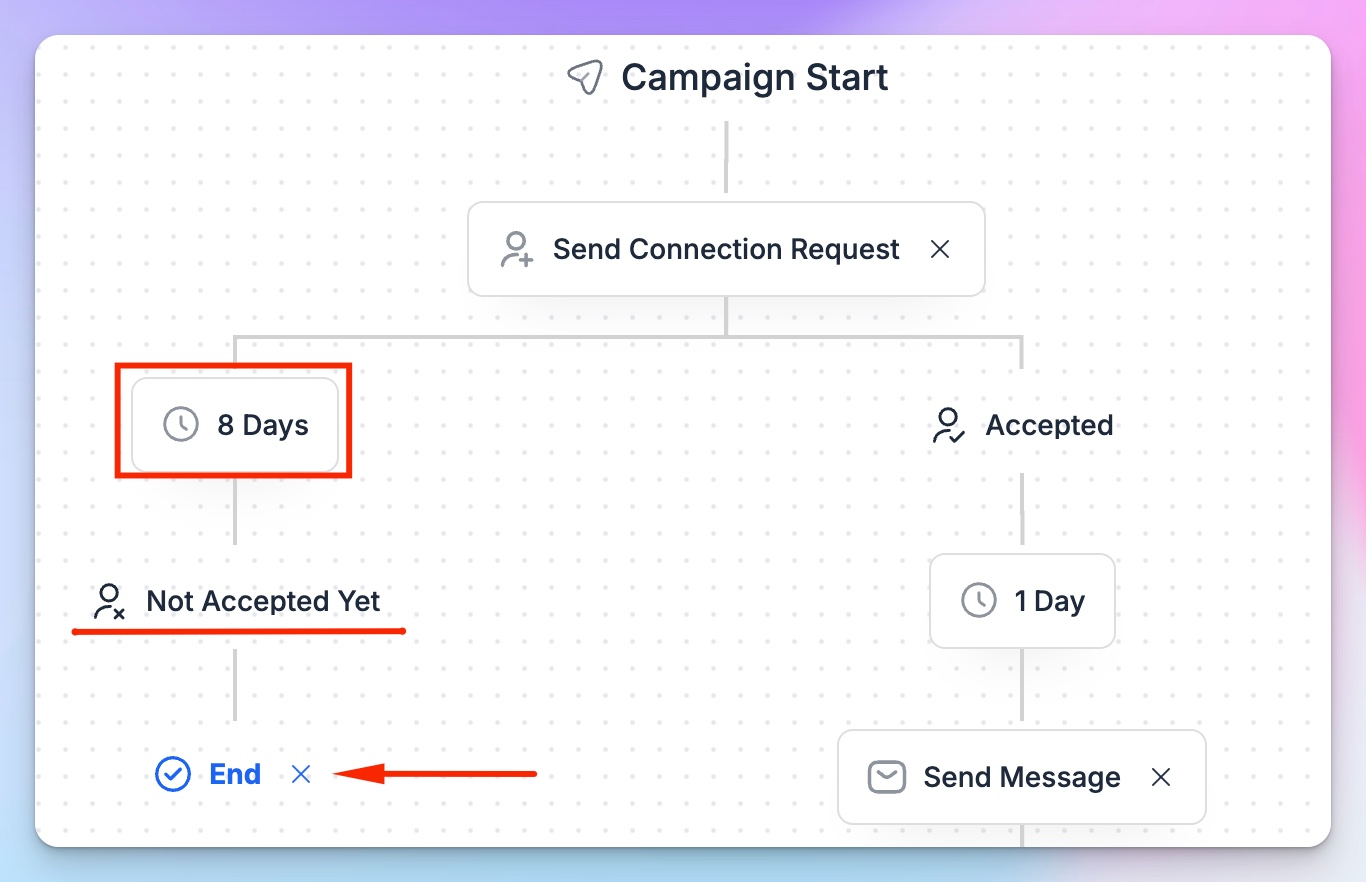This screenshot has height=882, width=1366.
Task: Click the paper plane Campaign Start icon
Action: point(585,78)
